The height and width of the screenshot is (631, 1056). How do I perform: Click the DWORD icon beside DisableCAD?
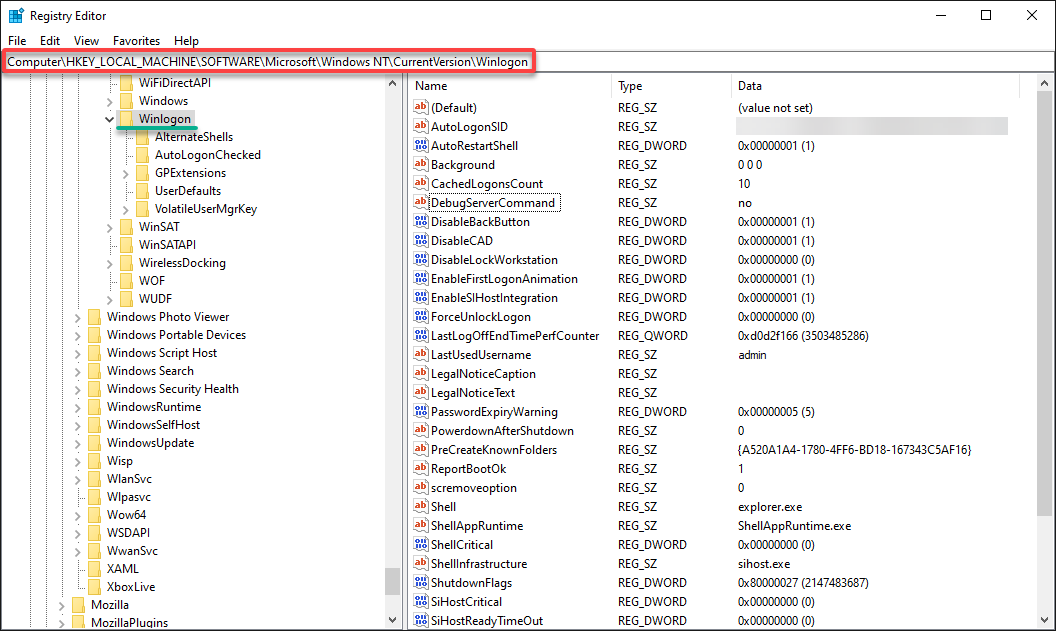click(x=421, y=240)
